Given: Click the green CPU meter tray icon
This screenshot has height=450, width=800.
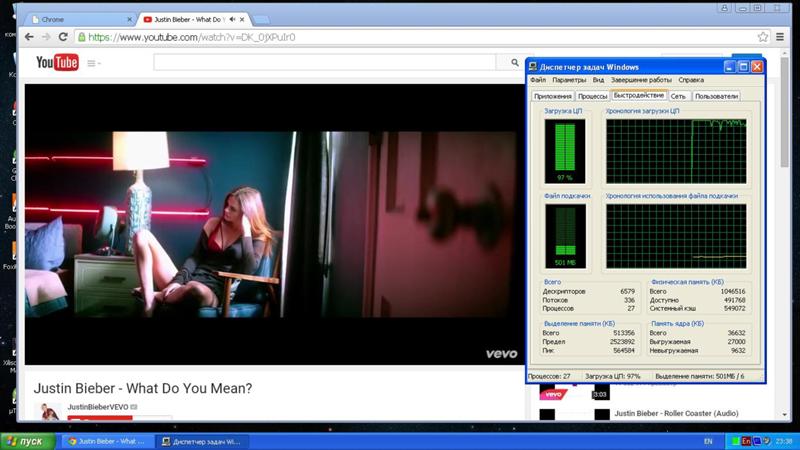Looking at the screenshot, I should pyautogui.click(x=735, y=441).
